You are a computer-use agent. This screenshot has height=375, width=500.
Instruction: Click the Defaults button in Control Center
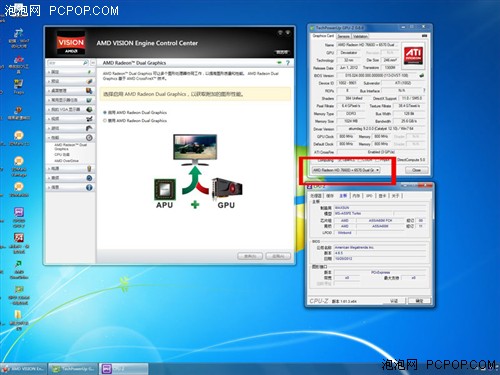250,256
